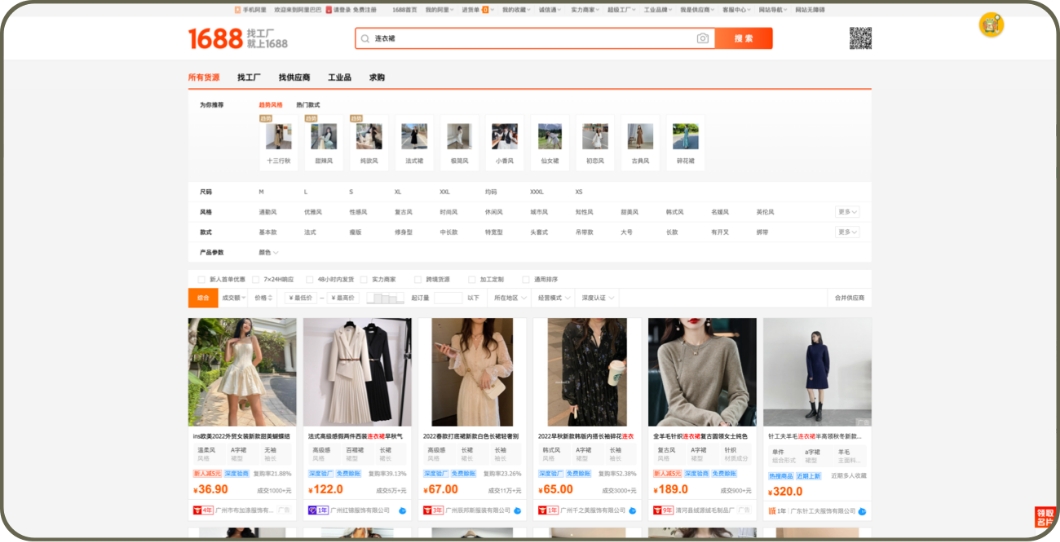Click blue chat icon for 广州千之美服饰有限公司
This screenshot has height=542, width=1060.
pos(633,511)
